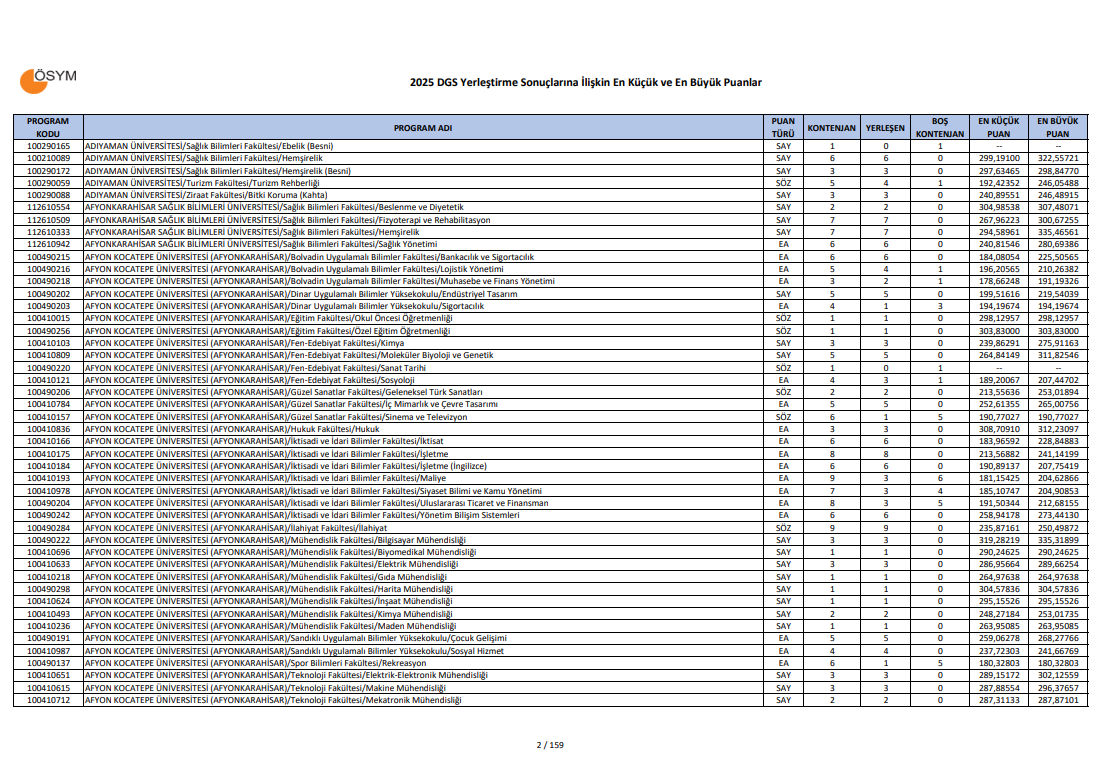
Task: Select program code 100290165
Action: (48, 146)
